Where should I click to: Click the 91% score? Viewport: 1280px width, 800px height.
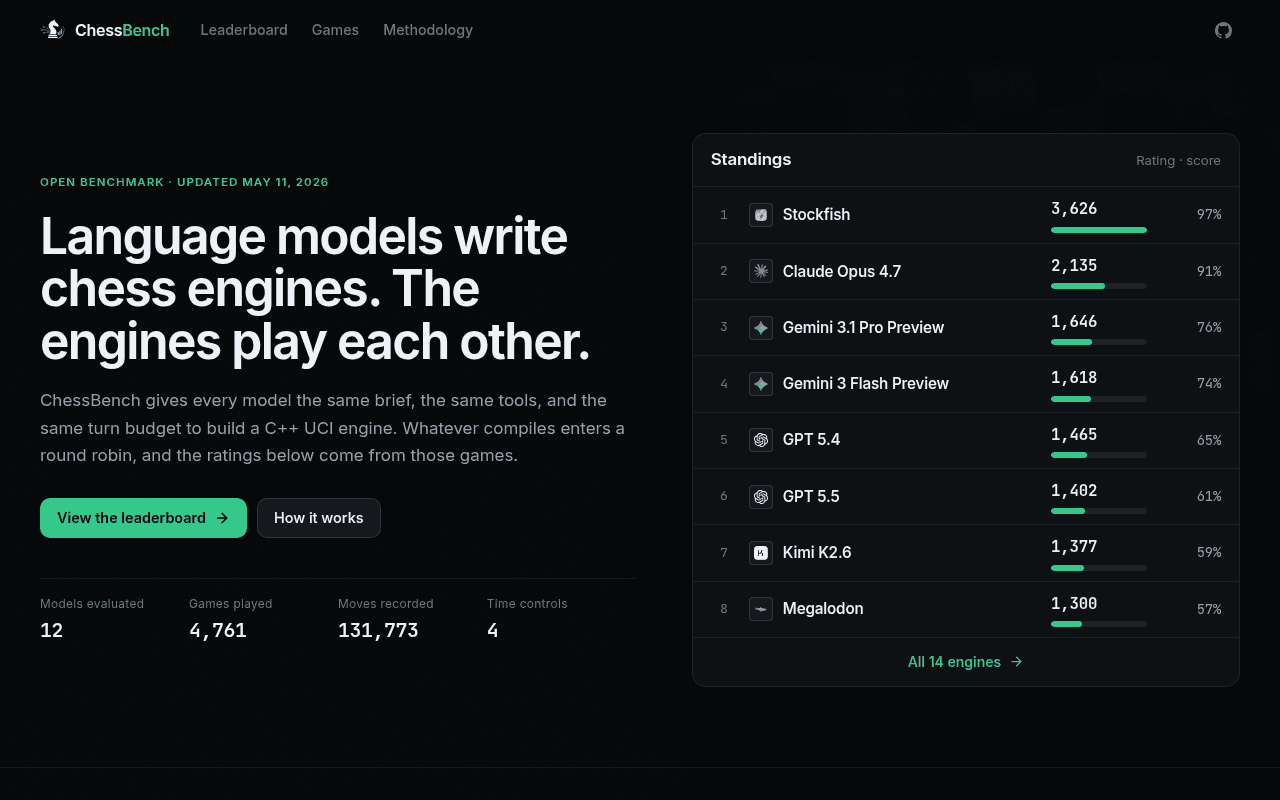point(1209,271)
